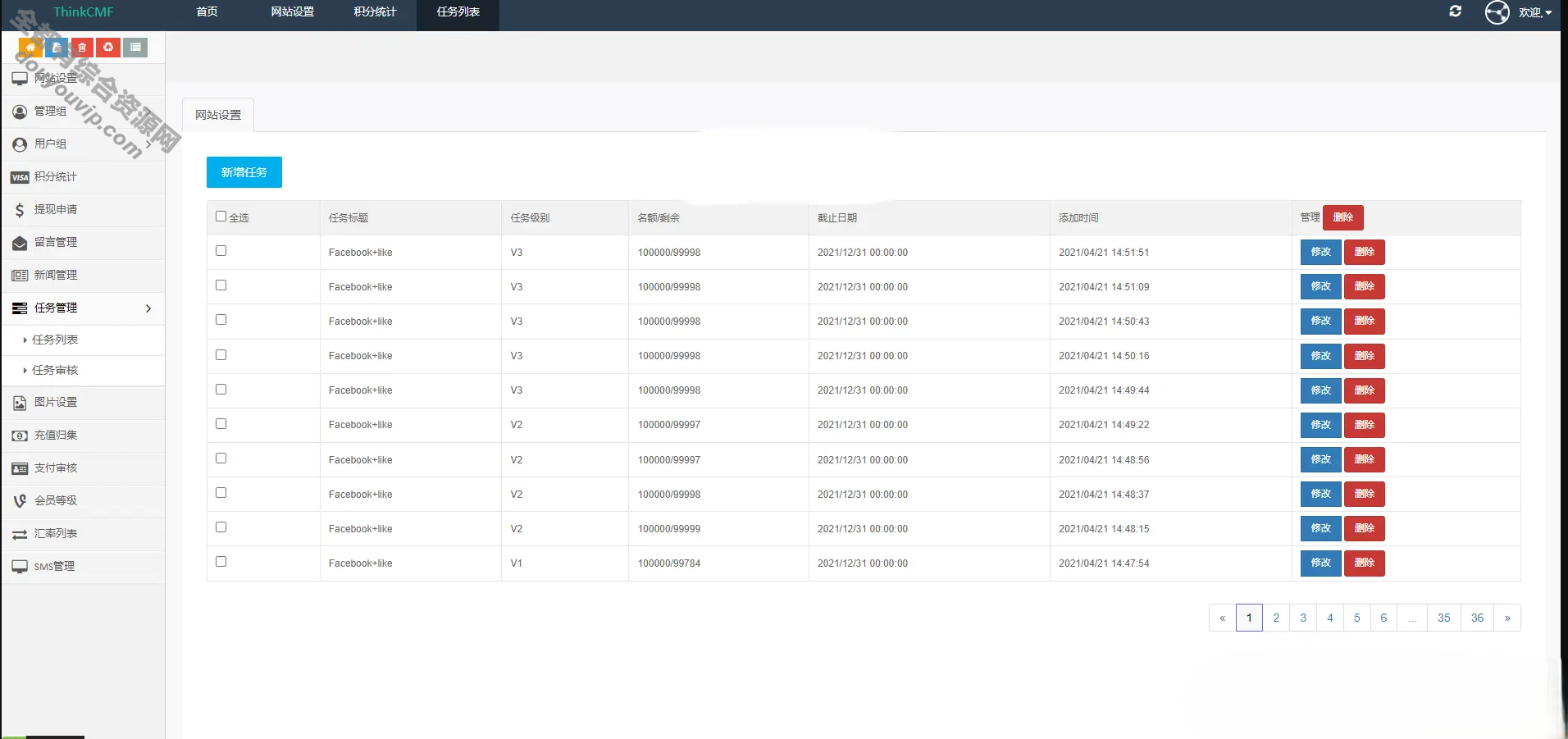Expand the 用户组 chevron in sidebar

click(148, 144)
